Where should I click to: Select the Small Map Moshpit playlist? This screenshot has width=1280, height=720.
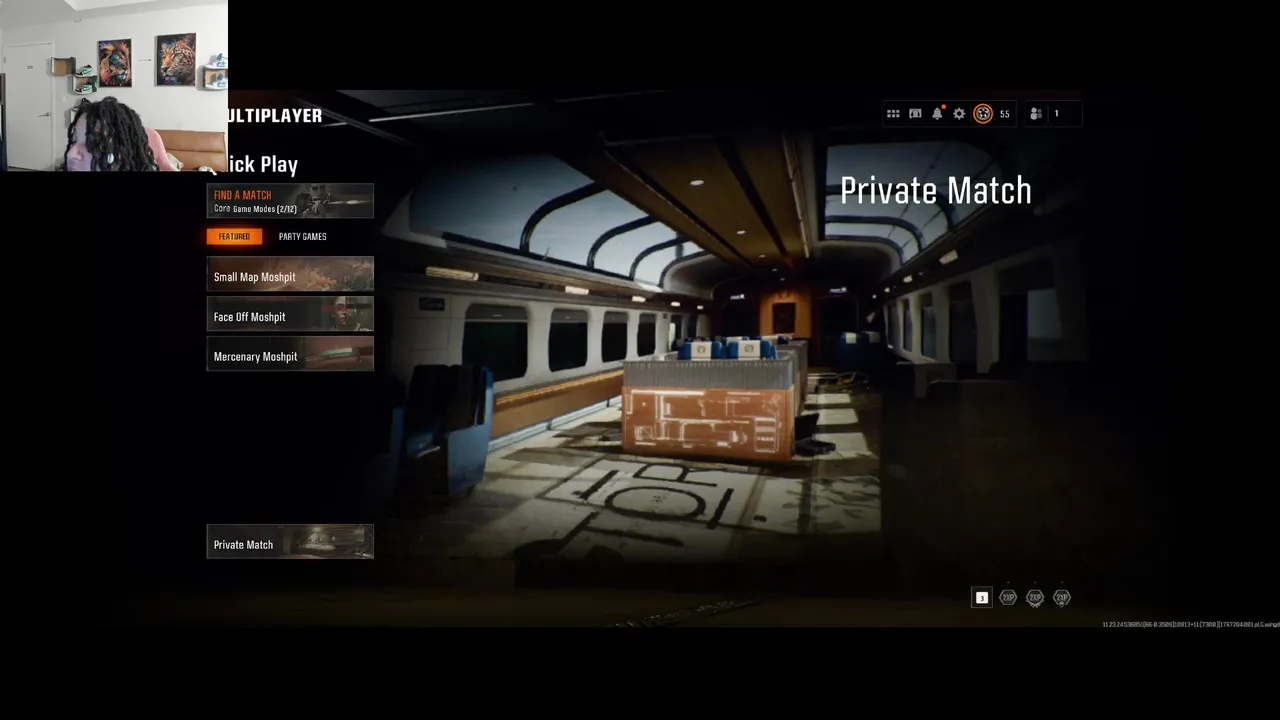coord(290,274)
